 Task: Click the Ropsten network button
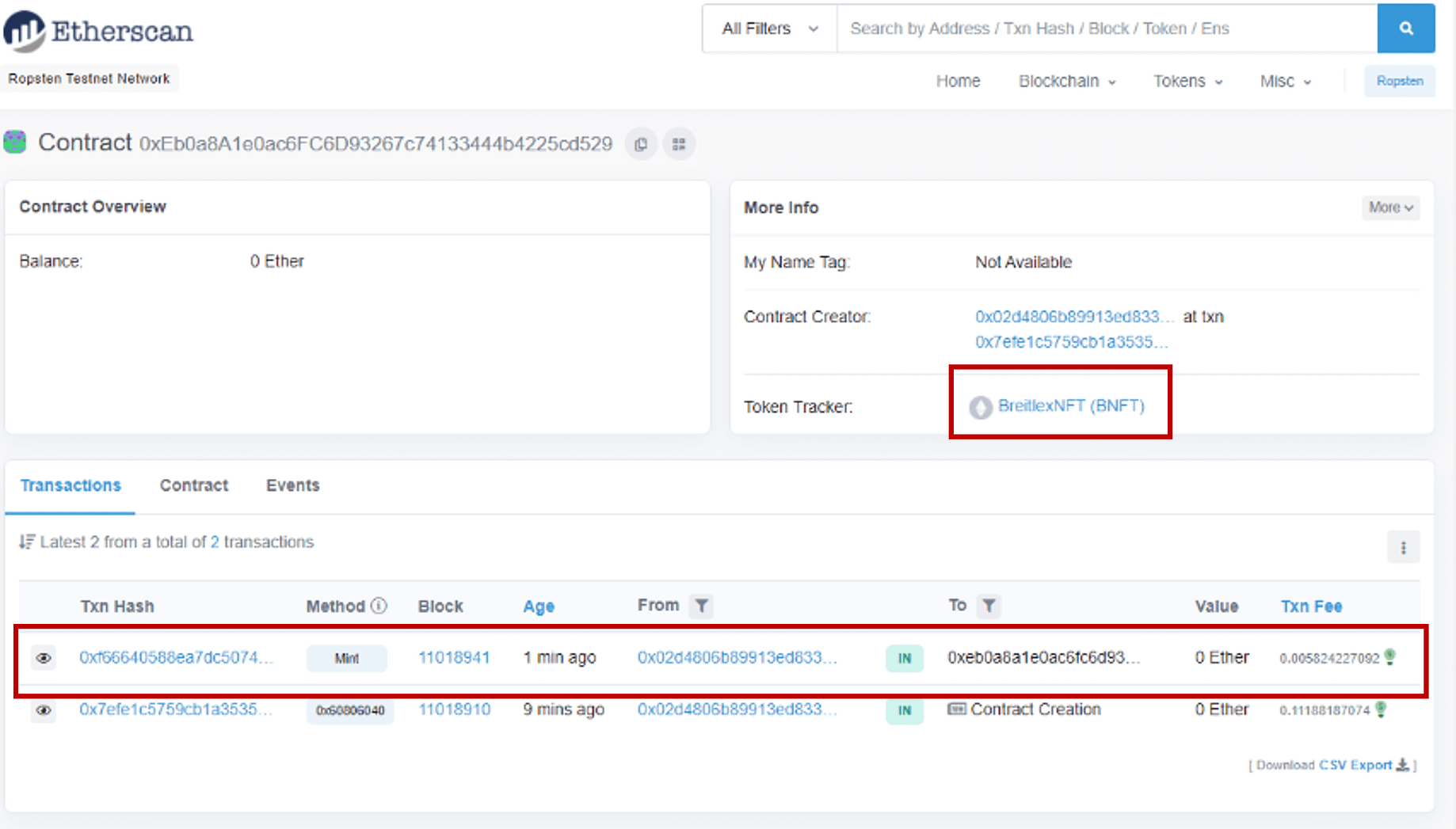(1400, 81)
